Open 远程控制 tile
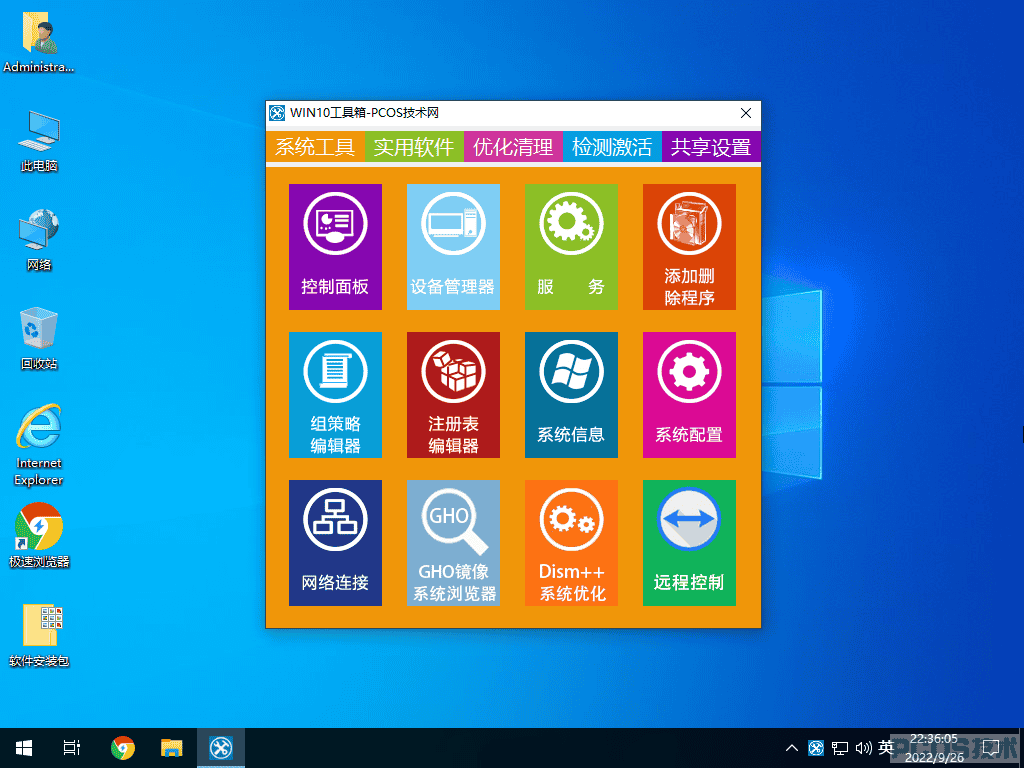The image size is (1024, 768). 689,543
